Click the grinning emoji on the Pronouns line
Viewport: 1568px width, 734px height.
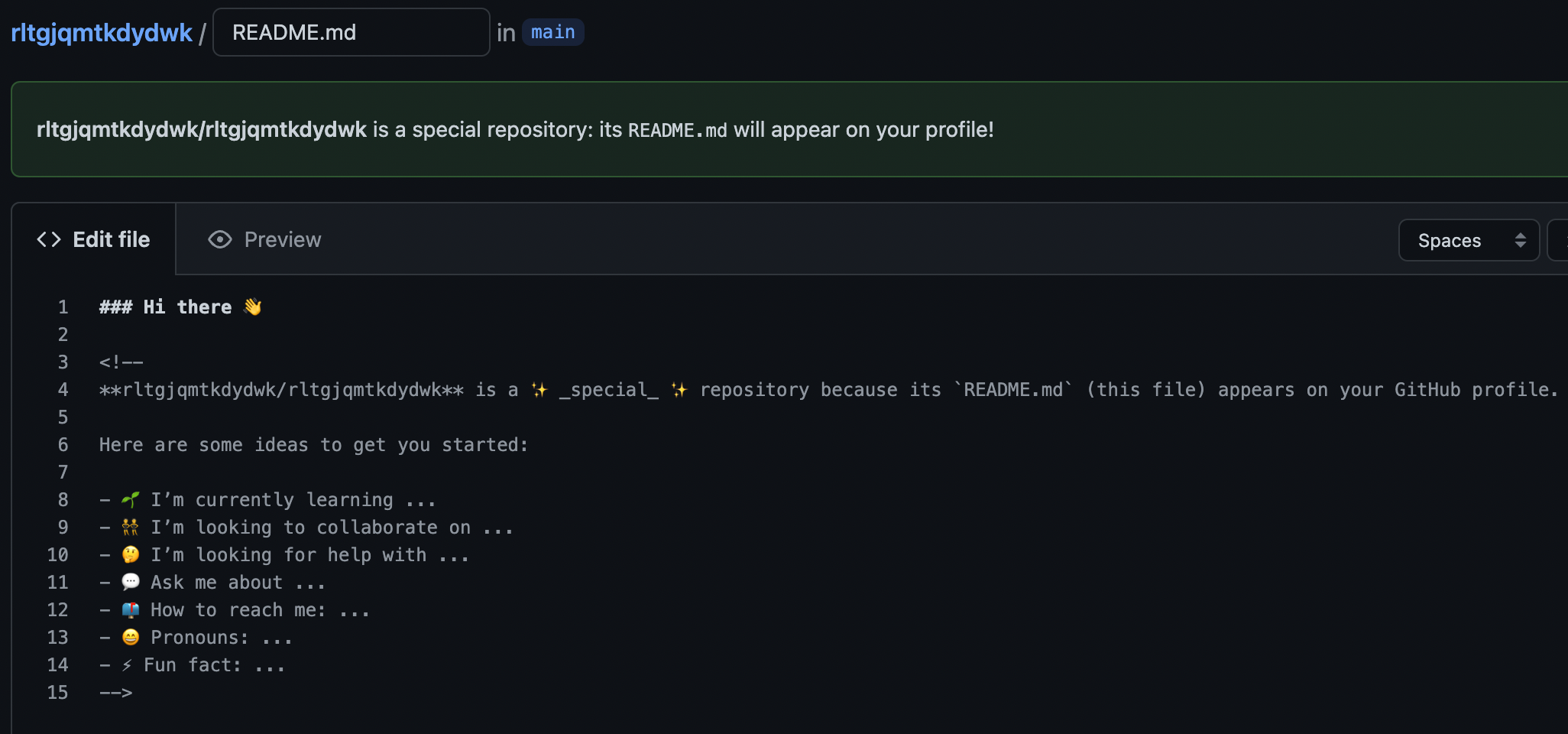[130, 637]
